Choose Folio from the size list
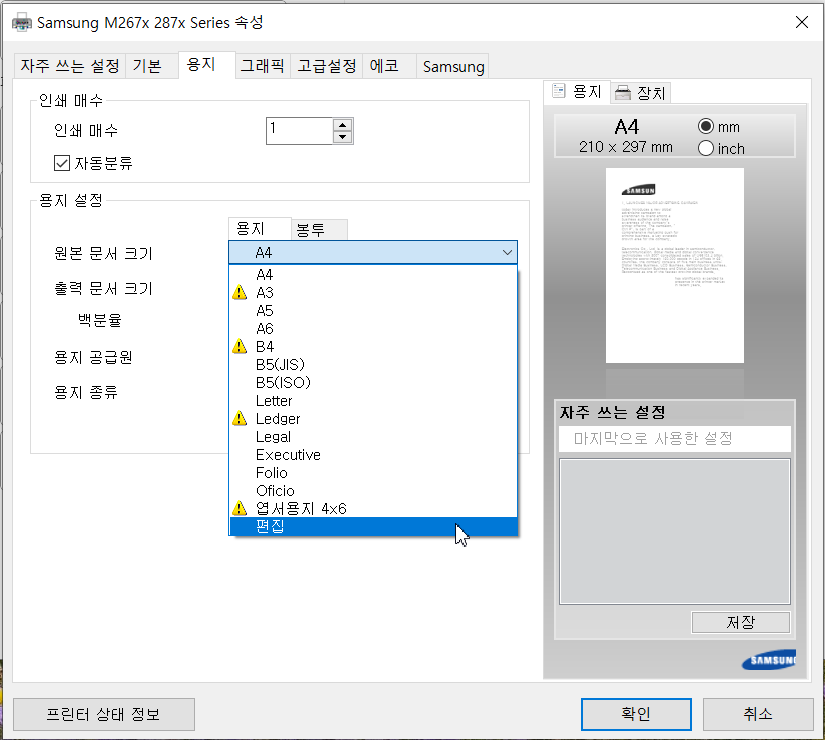Viewport: 825px width, 740px height. (373, 472)
